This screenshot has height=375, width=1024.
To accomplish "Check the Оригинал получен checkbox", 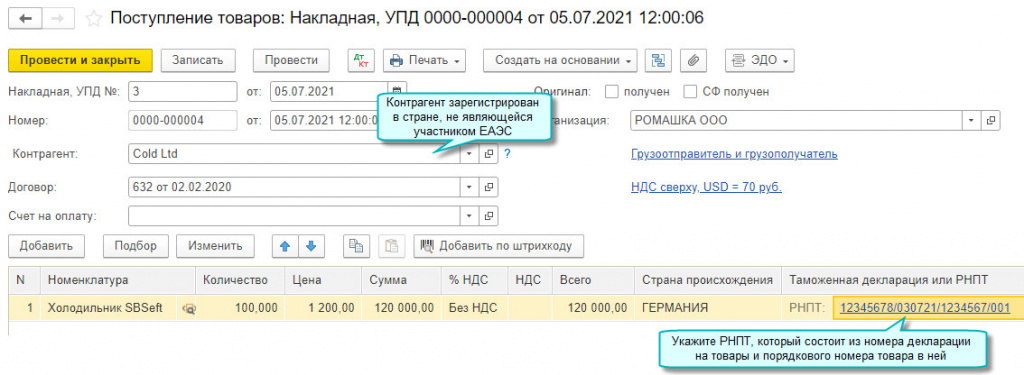I will [611, 91].
